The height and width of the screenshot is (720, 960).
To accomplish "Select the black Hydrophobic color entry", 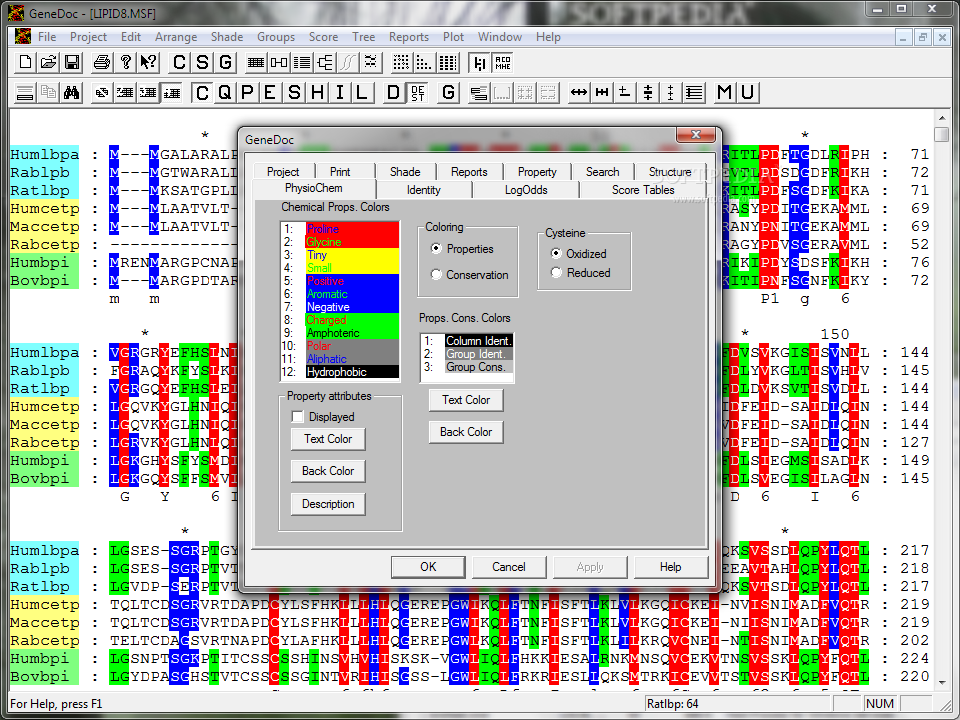I will (x=340, y=372).
